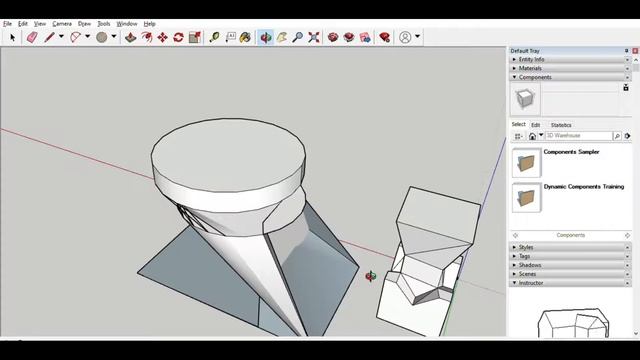Click the forward arrow in Components footer
This screenshot has width=640, height=360.
[627, 236]
